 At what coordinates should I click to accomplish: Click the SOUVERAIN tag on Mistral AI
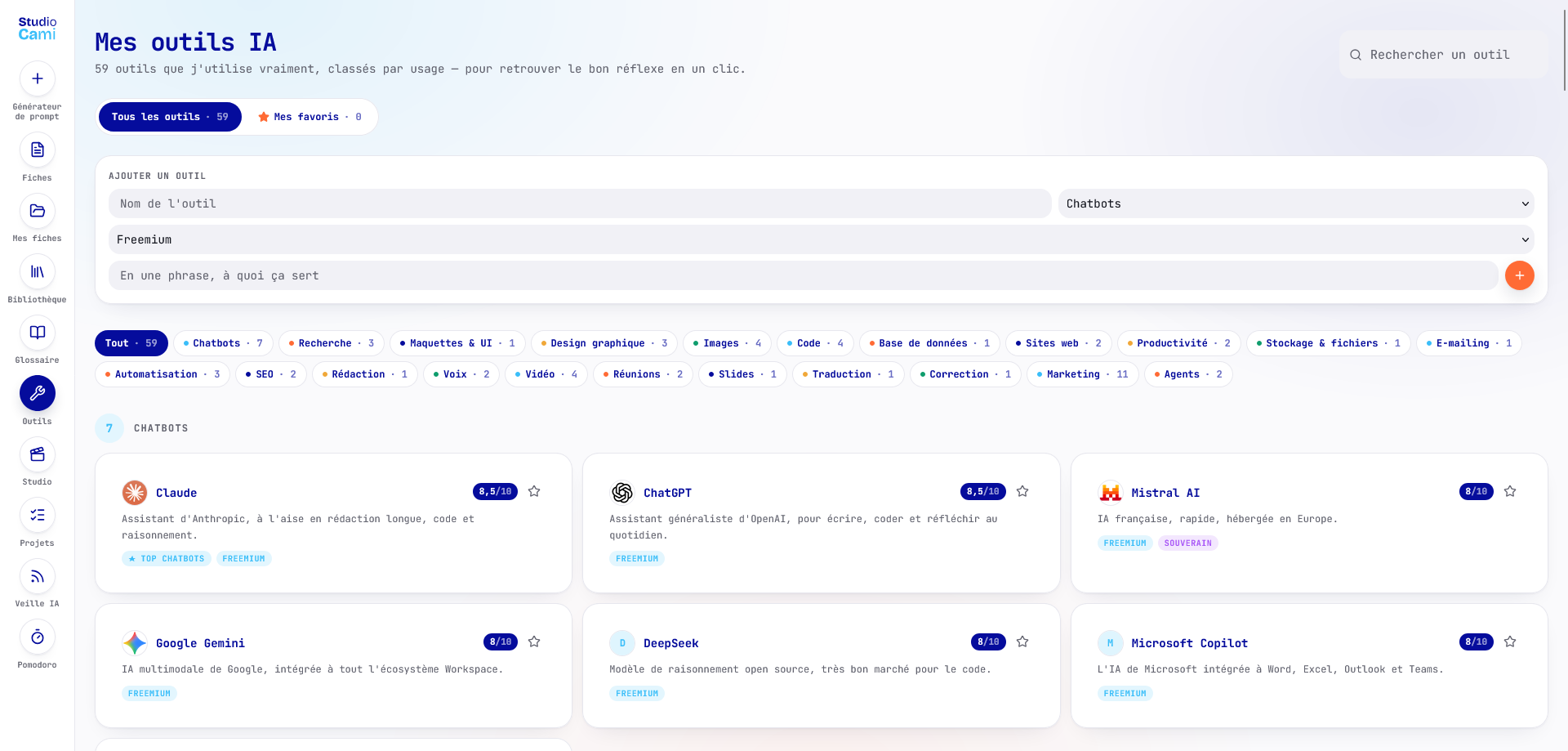1187,543
